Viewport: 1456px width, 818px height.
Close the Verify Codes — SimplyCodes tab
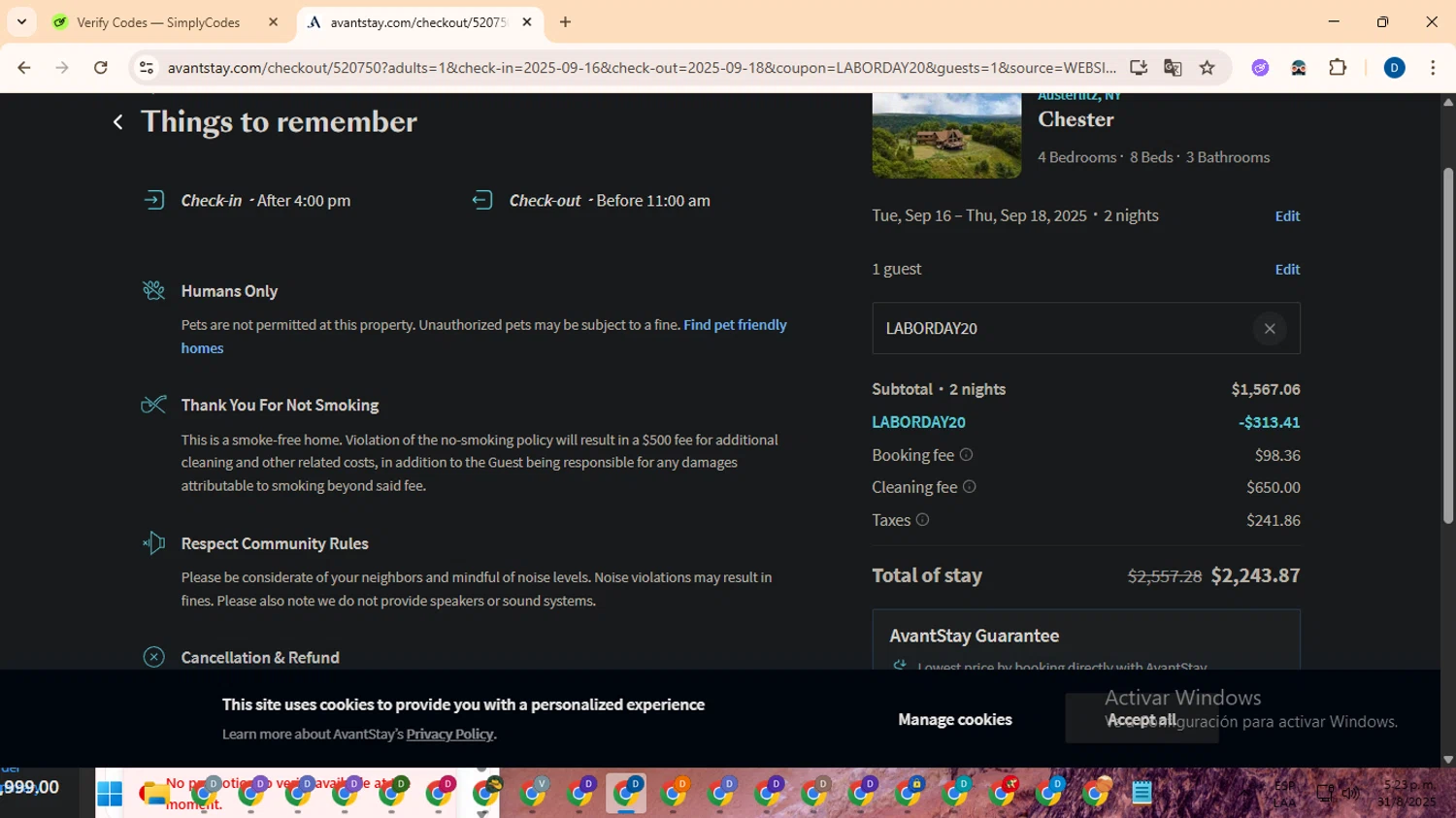click(x=273, y=22)
